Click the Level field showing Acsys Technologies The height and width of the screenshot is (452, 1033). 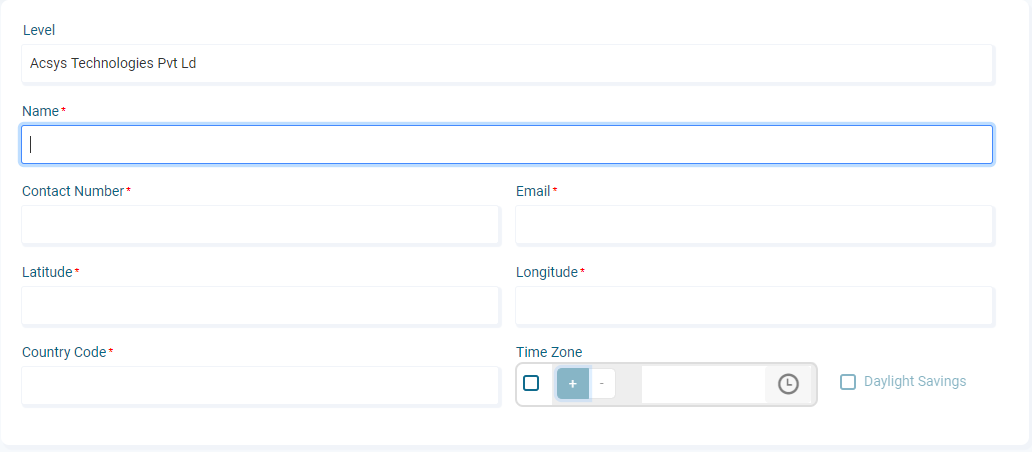point(507,64)
